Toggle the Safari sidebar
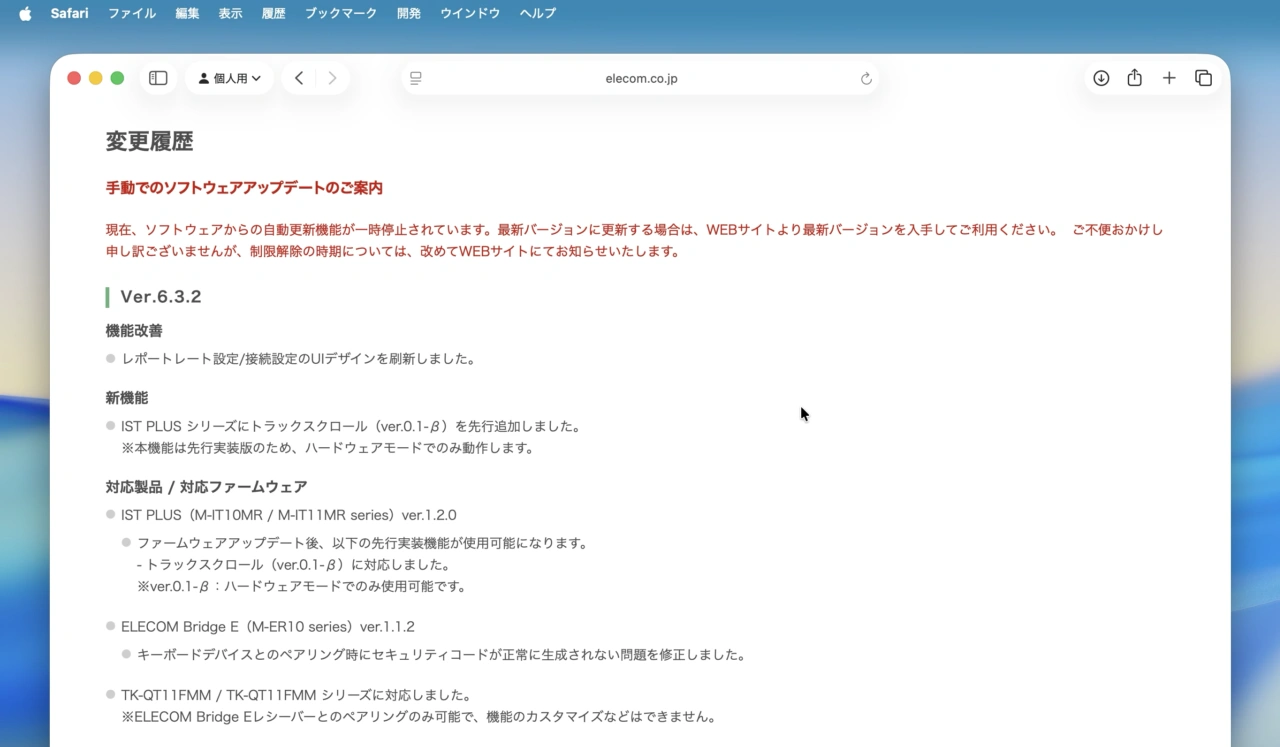 [x=158, y=78]
